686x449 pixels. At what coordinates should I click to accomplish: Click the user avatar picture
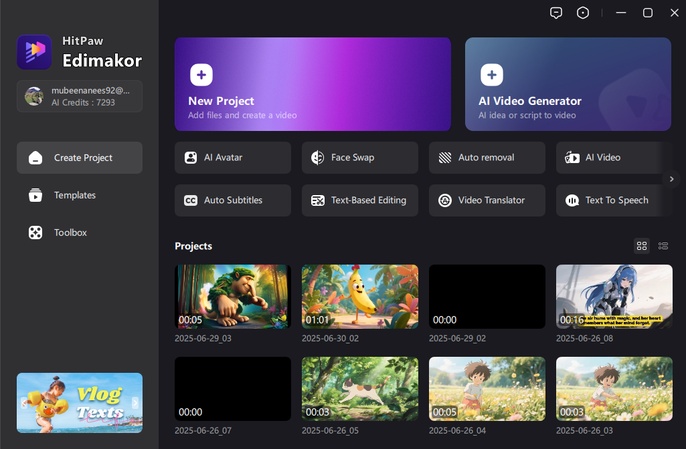[34, 96]
